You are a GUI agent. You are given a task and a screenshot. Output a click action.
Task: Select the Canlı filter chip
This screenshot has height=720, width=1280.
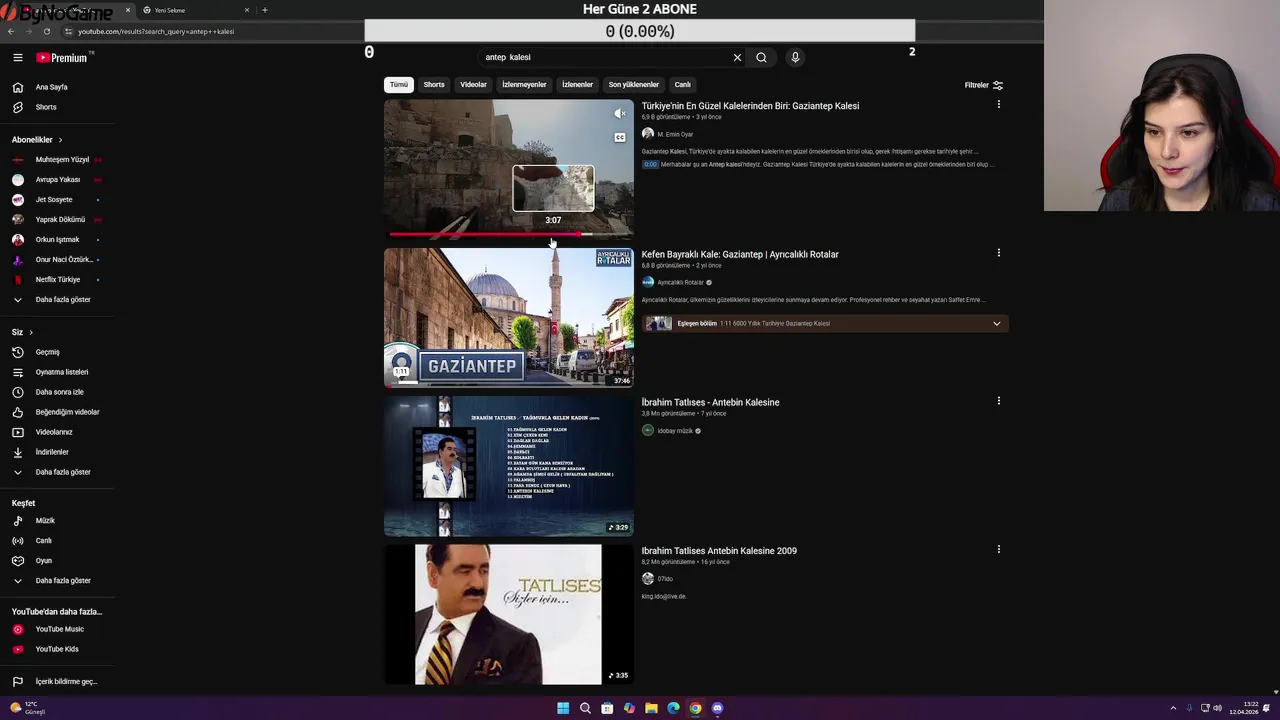tap(682, 85)
